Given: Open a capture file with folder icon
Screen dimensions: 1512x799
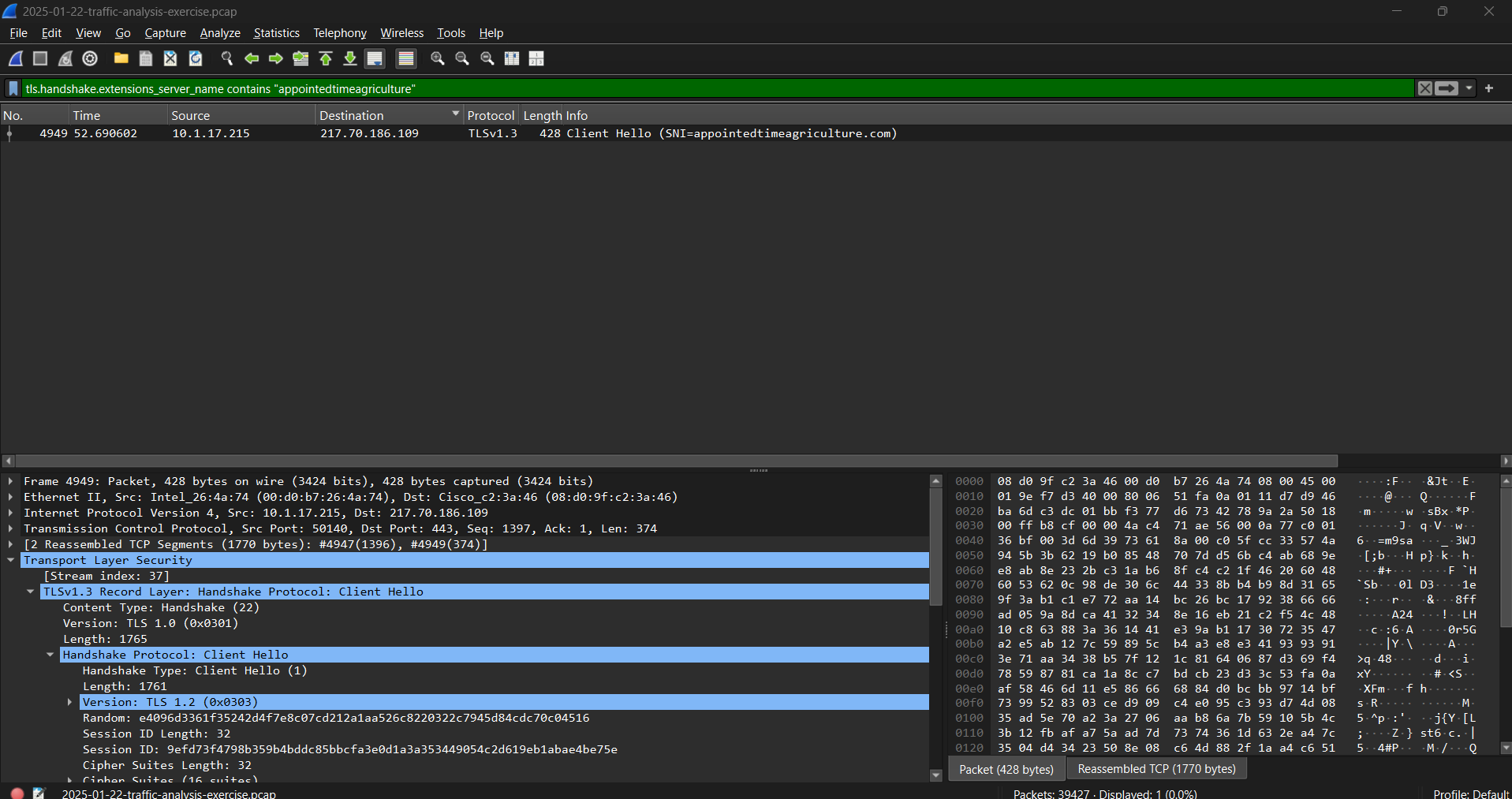Looking at the screenshot, I should pyautogui.click(x=121, y=58).
